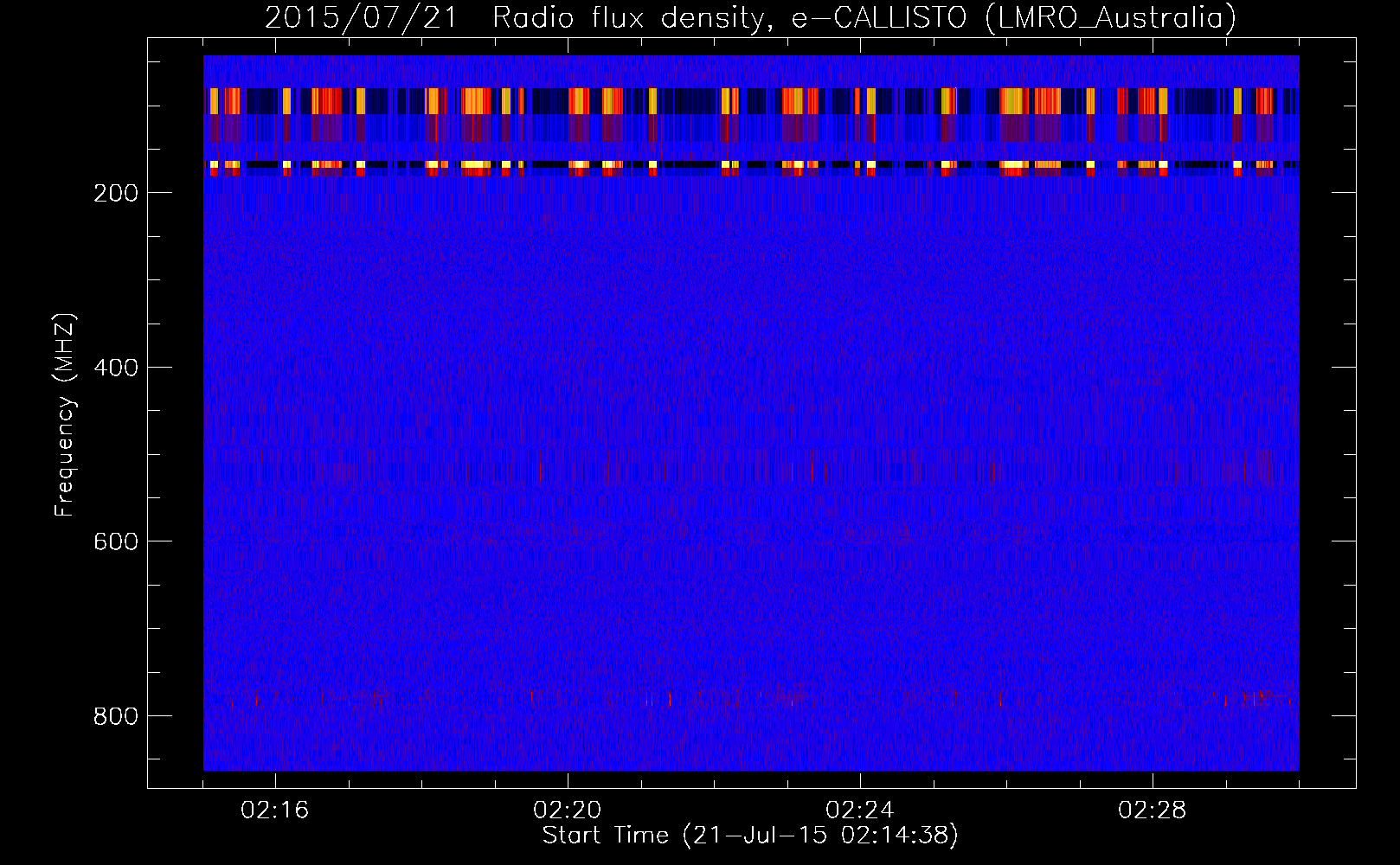Click the 200 frequency tick label

pyautogui.click(x=116, y=193)
